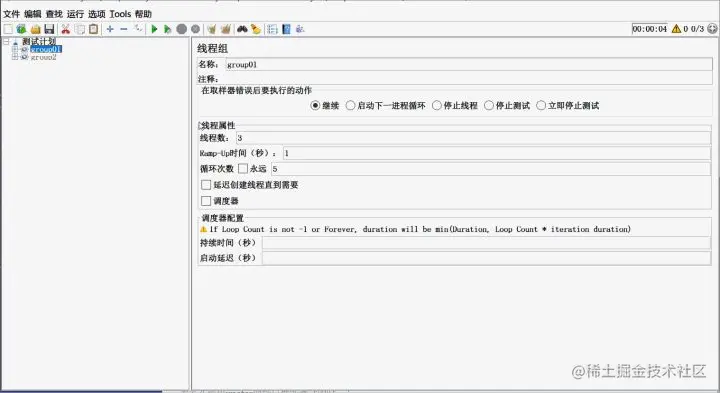Viewport: 720px width, 393px height.
Task: Check the 永远 loop forever checkbox
Action: [243, 169]
